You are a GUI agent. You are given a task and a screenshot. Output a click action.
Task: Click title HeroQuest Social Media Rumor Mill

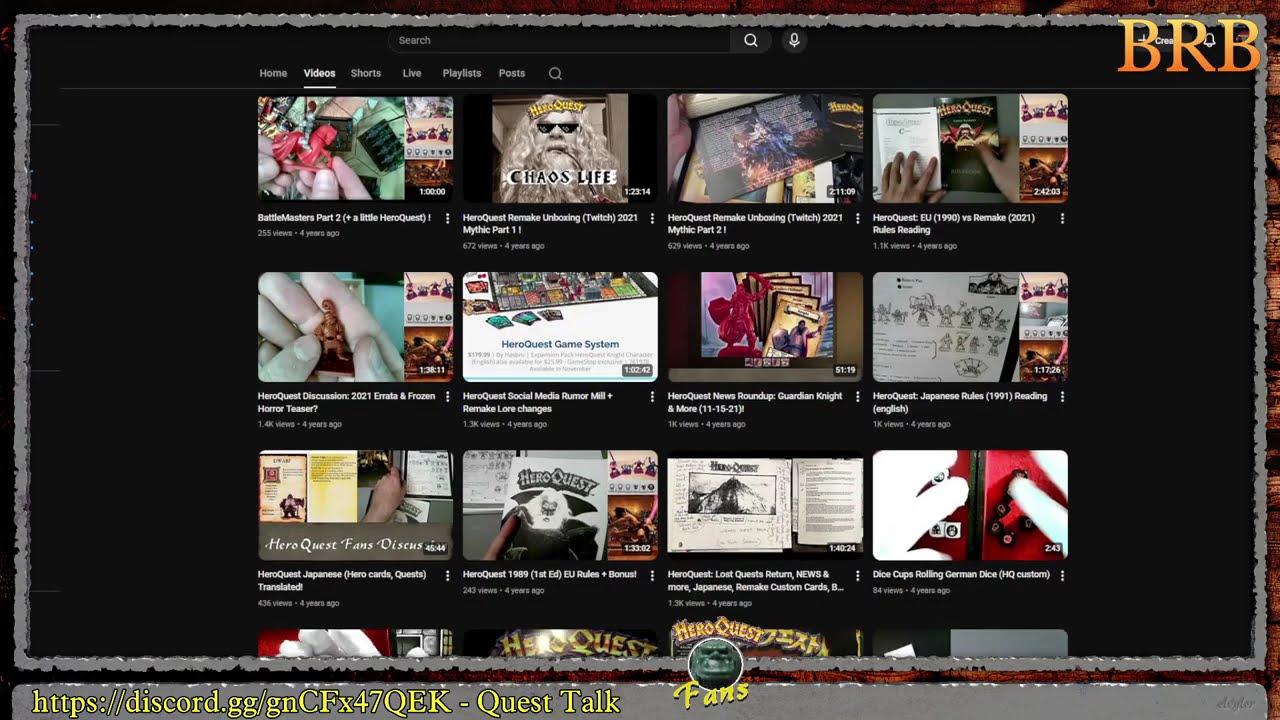[x=538, y=402]
